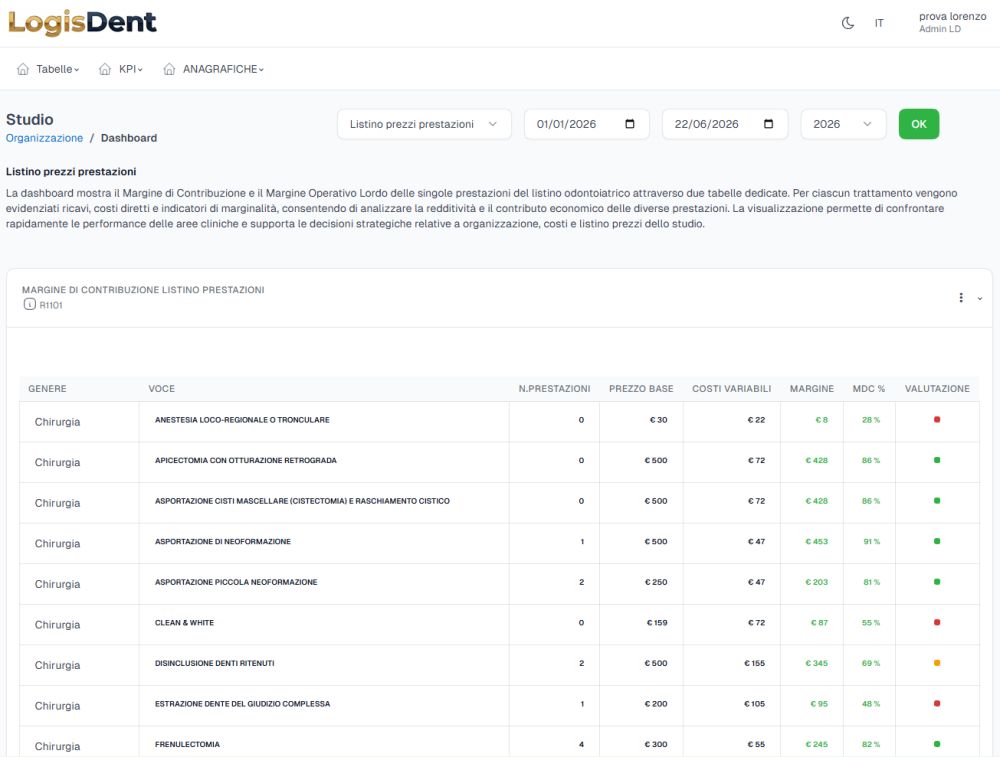
Task: Click the € 30 base price
Action: pos(658,420)
